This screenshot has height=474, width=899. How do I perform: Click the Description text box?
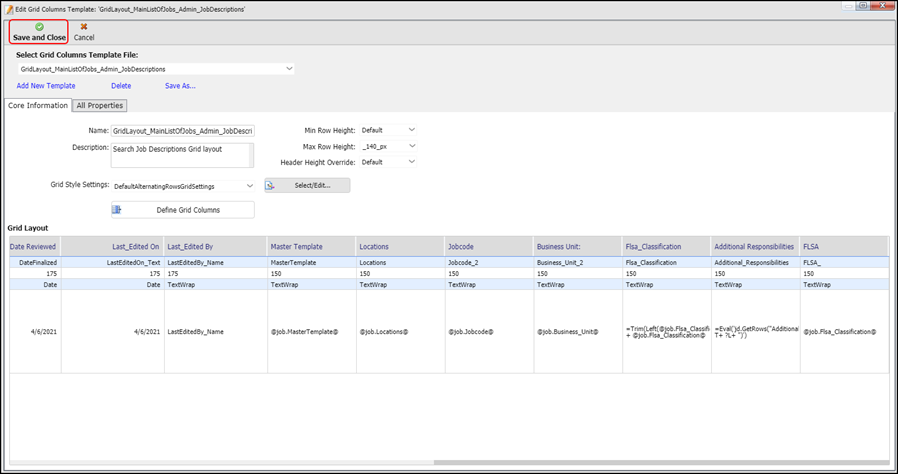(x=183, y=154)
